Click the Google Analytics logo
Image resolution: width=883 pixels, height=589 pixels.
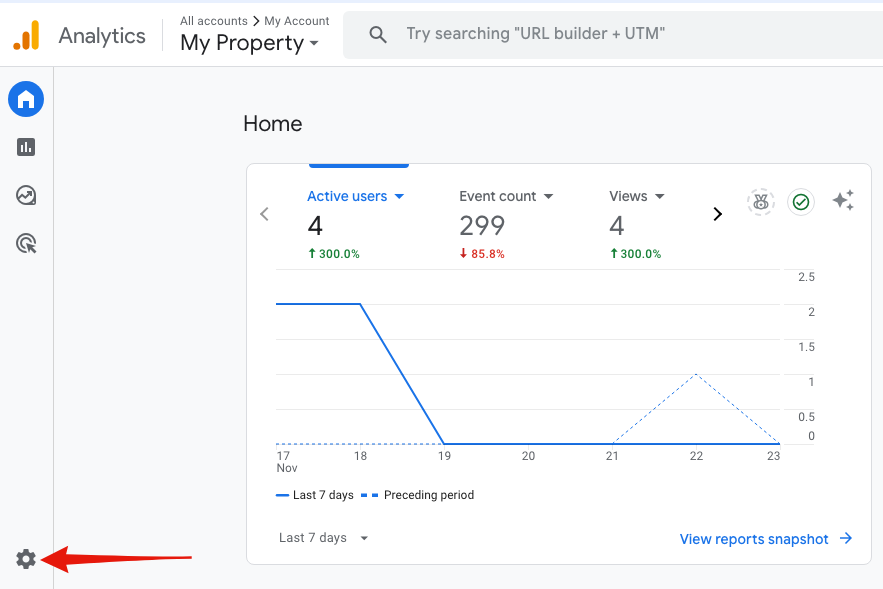26,35
